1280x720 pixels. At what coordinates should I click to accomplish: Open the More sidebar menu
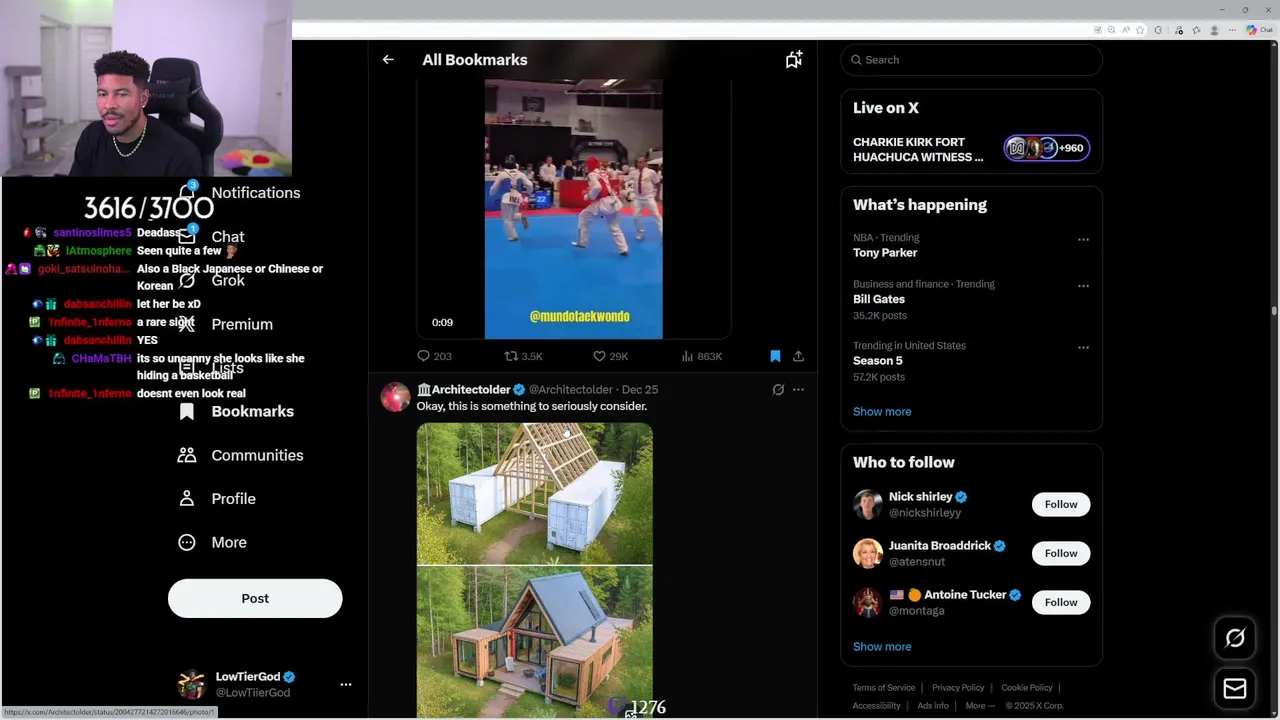point(228,542)
